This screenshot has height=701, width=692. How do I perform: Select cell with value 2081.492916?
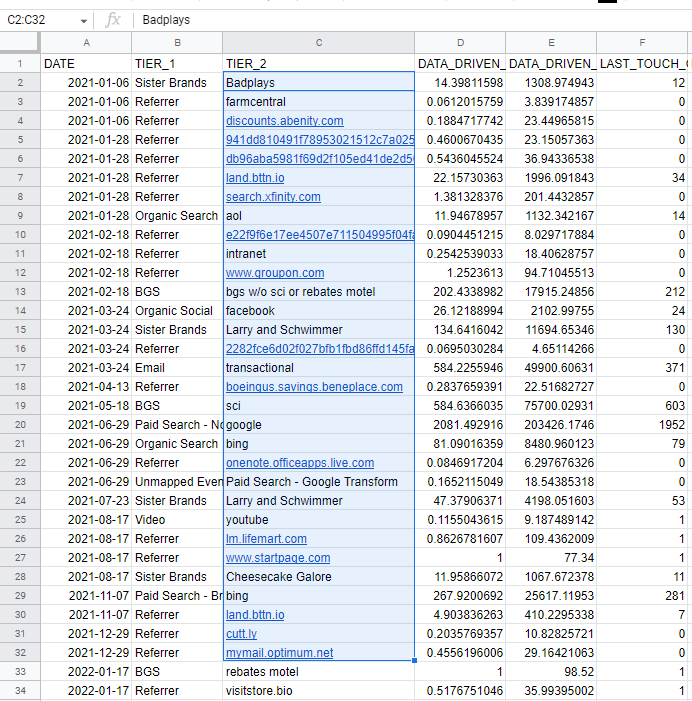[x=460, y=425]
